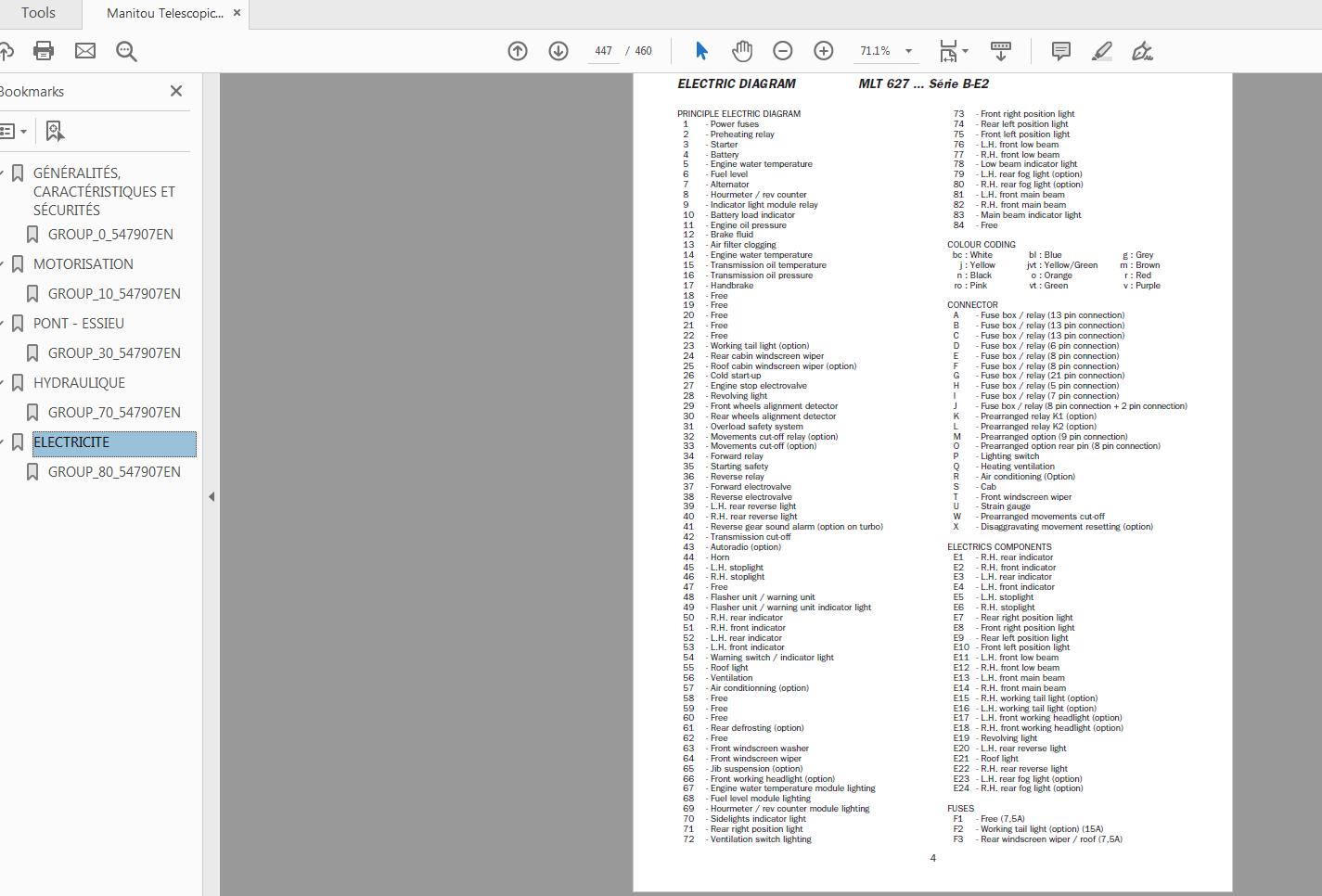Open the Comment tool

[x=1059, y=51]
